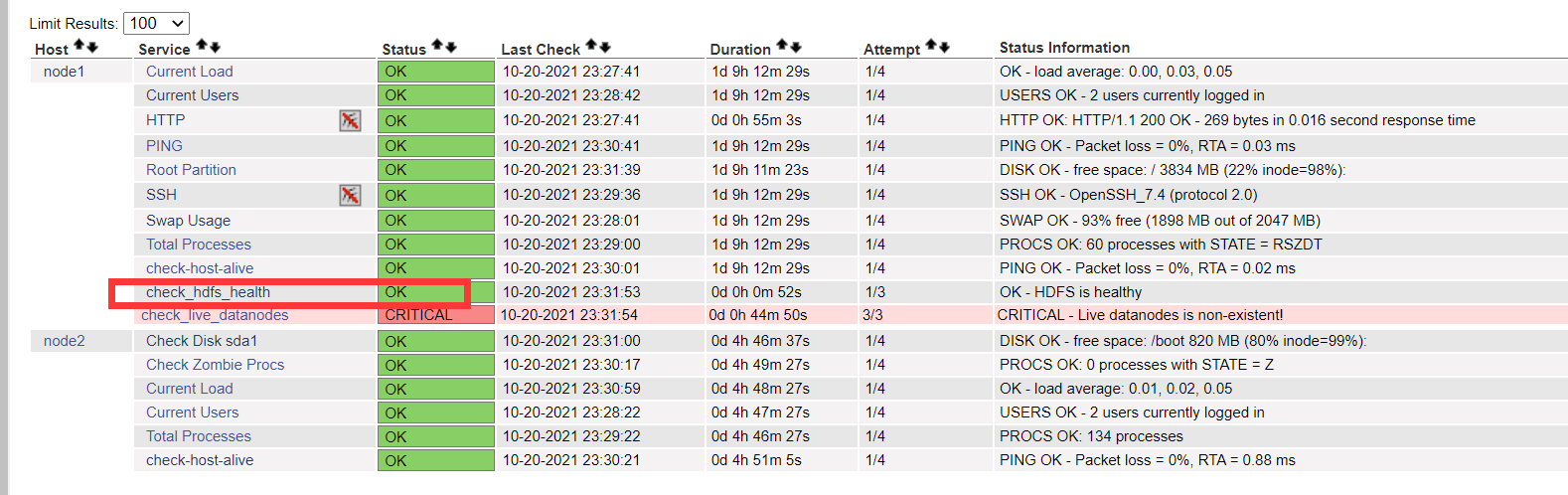Open the node2 host link

click(x=65, y=341)
